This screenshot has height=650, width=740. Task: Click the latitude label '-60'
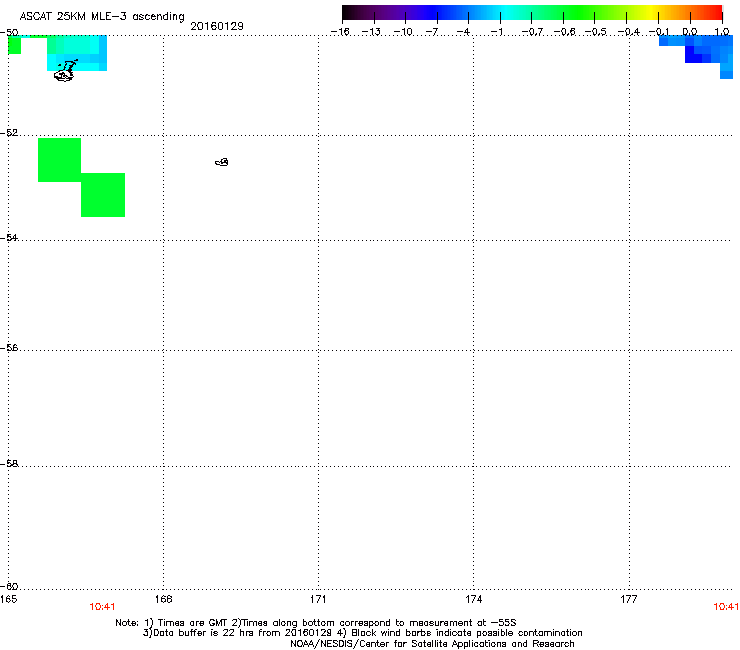point(9,586)
